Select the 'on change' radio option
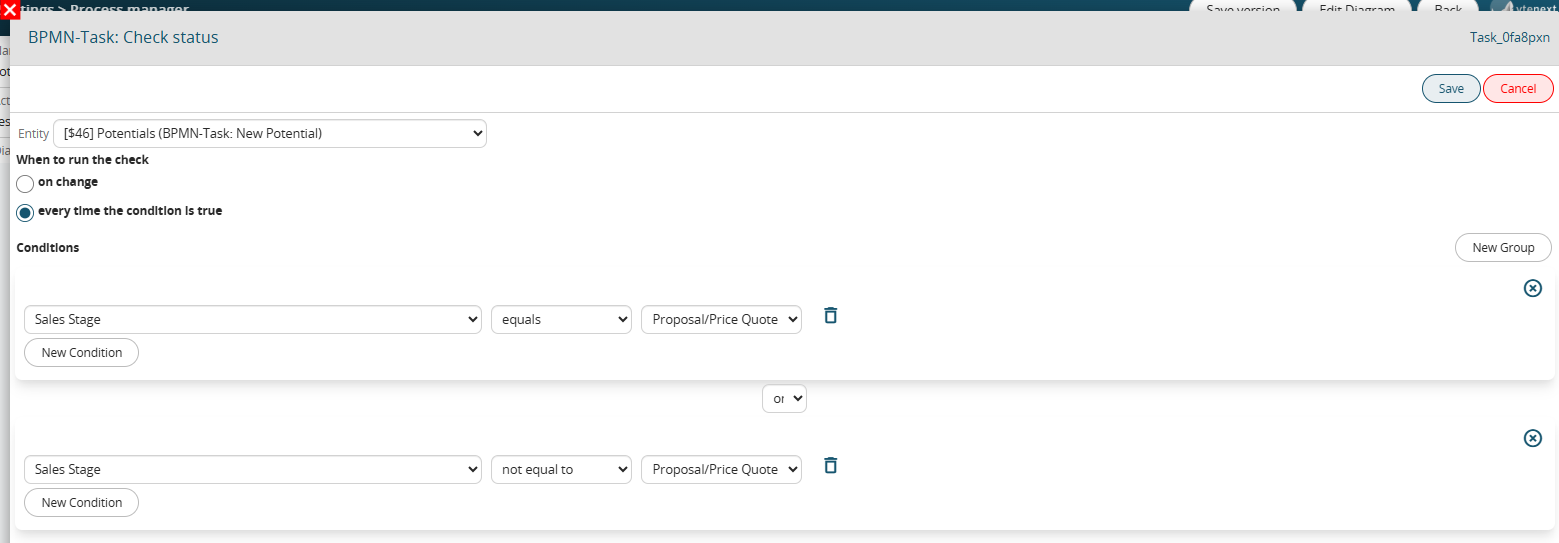This screenshot has width=1559, height=543. (x=26, y=184)
